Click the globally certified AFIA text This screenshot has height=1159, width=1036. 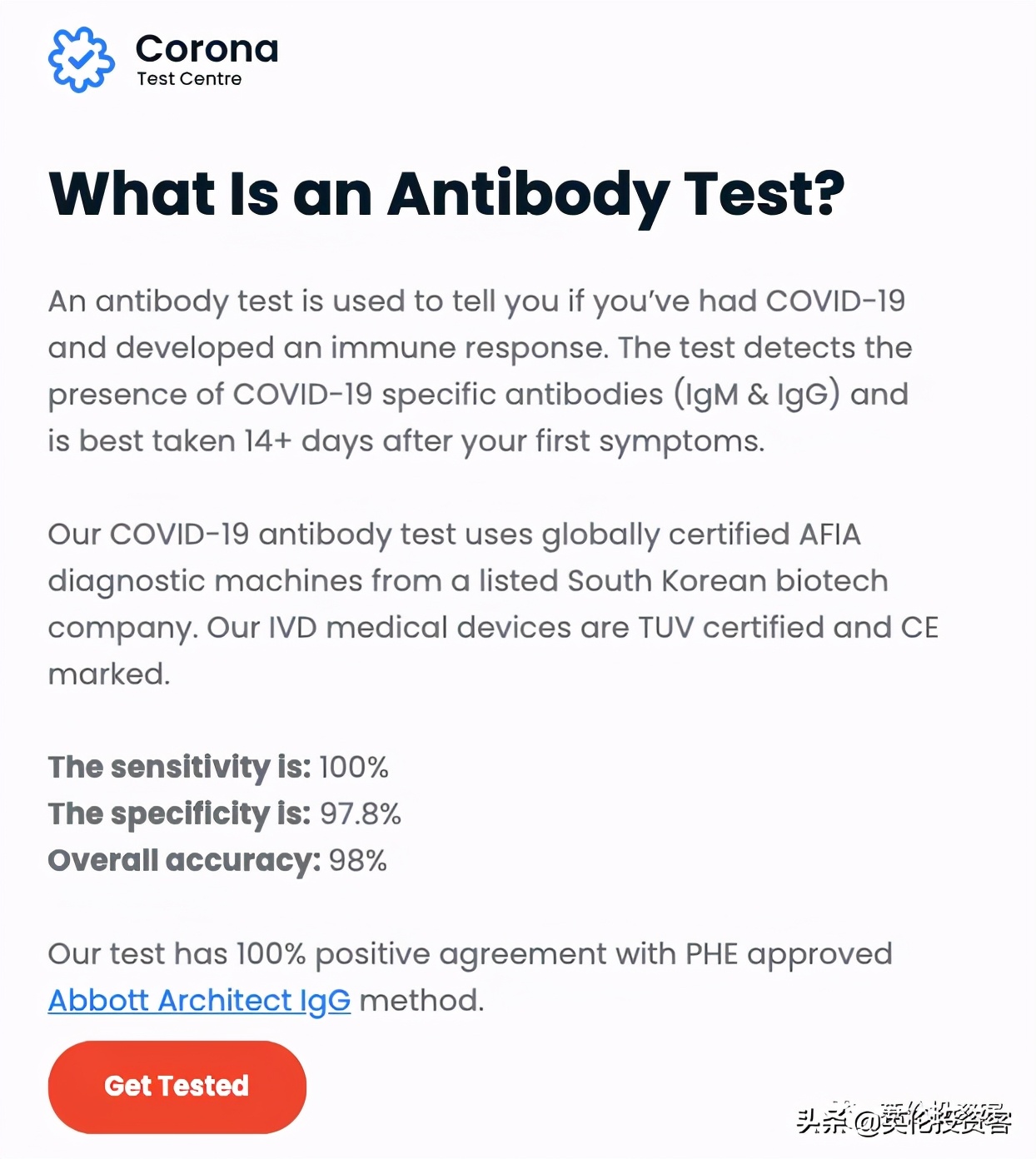pyautogui.click(x=701, y=534)
